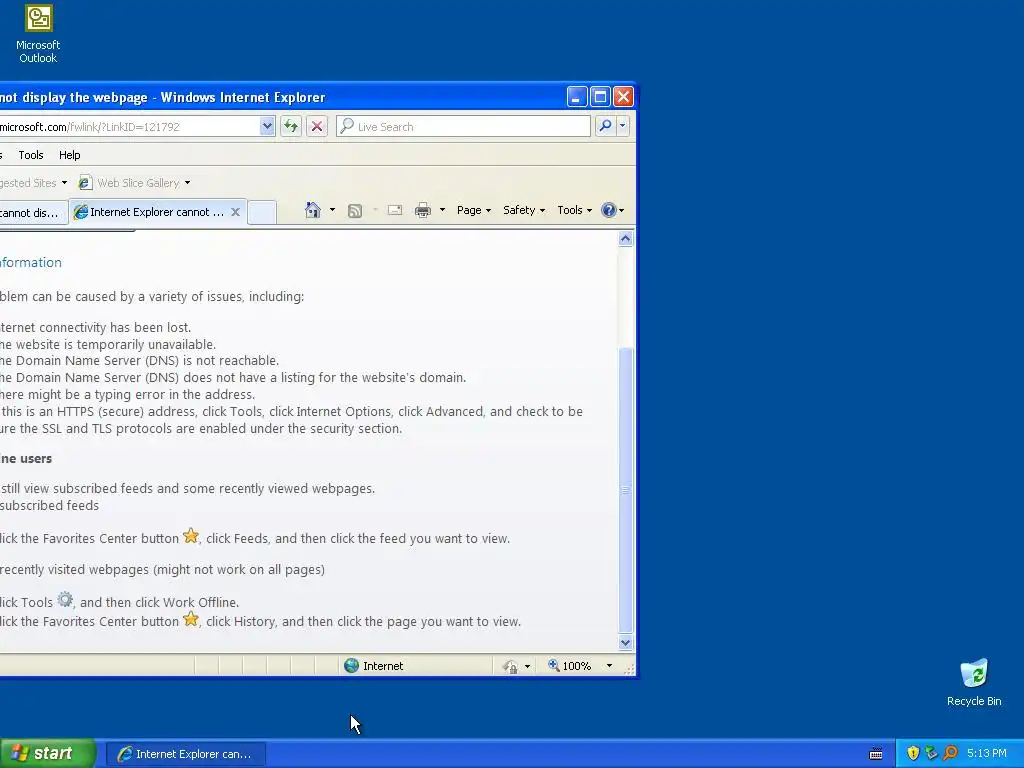Click the Read Mail toolbar icon
This screenshot has height=768, width=1024.
tap(394, 210)
